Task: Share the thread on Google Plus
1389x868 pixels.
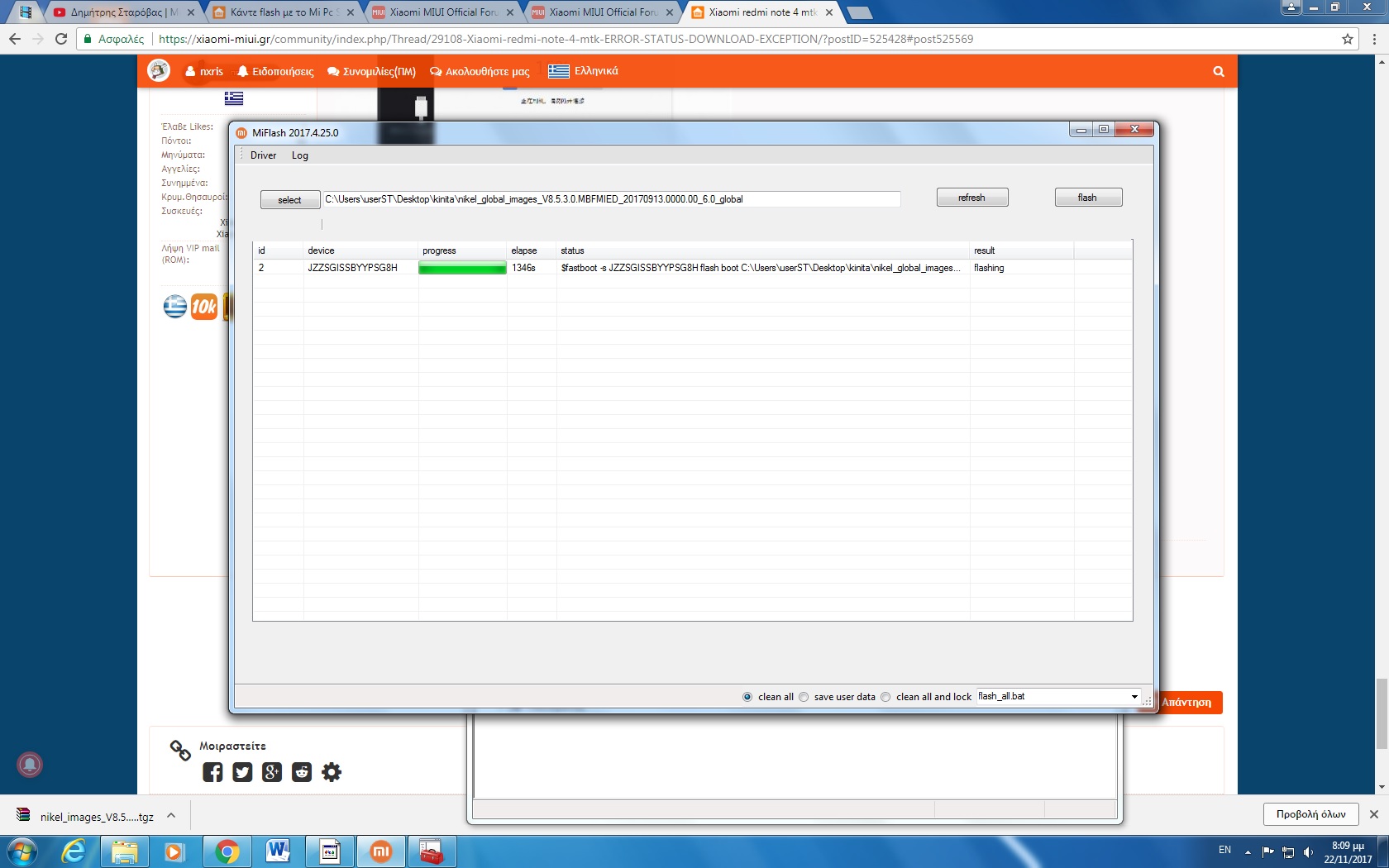Action: coord(272,772)
